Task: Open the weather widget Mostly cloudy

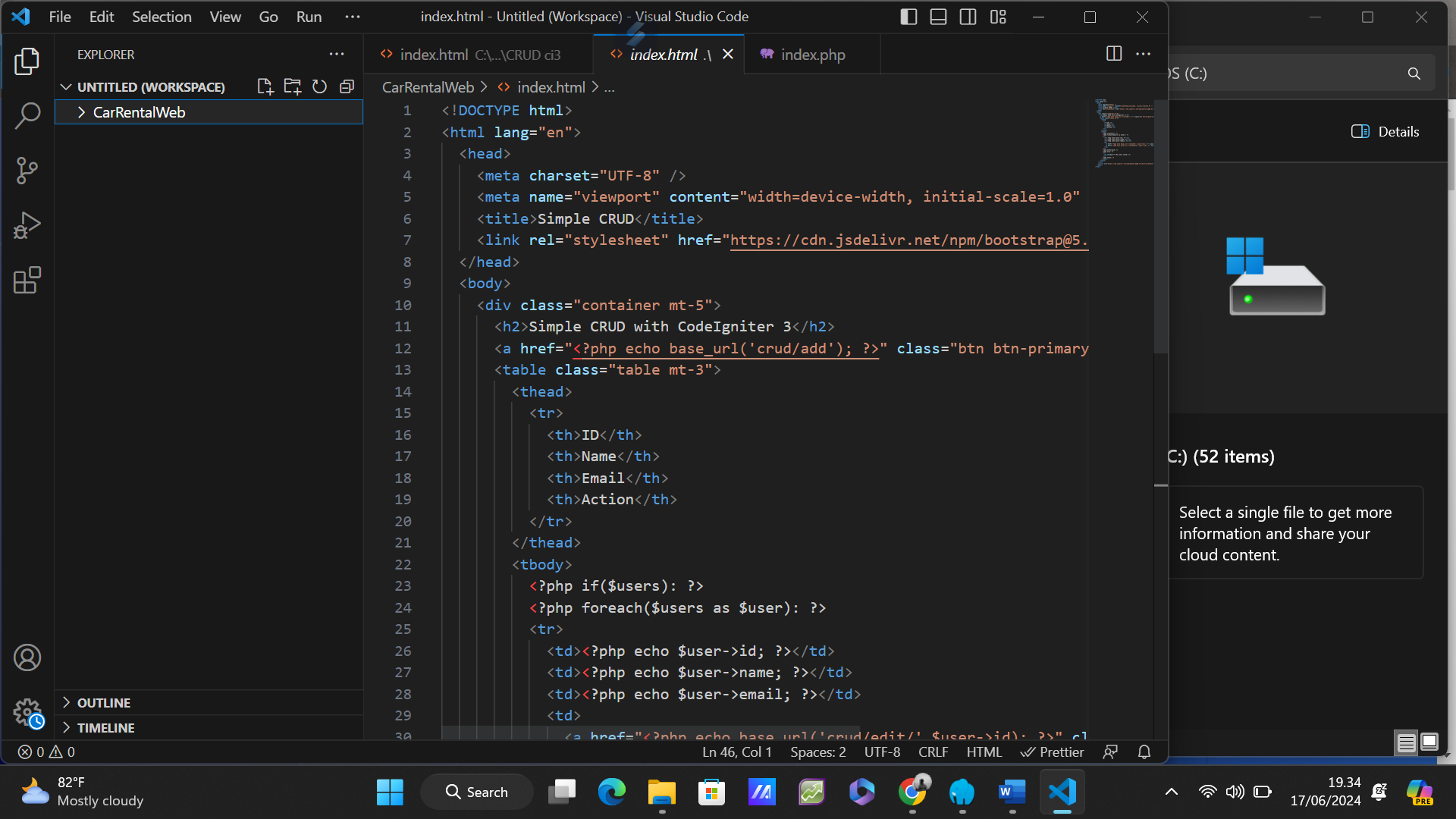Action: (x=83, y=792)
